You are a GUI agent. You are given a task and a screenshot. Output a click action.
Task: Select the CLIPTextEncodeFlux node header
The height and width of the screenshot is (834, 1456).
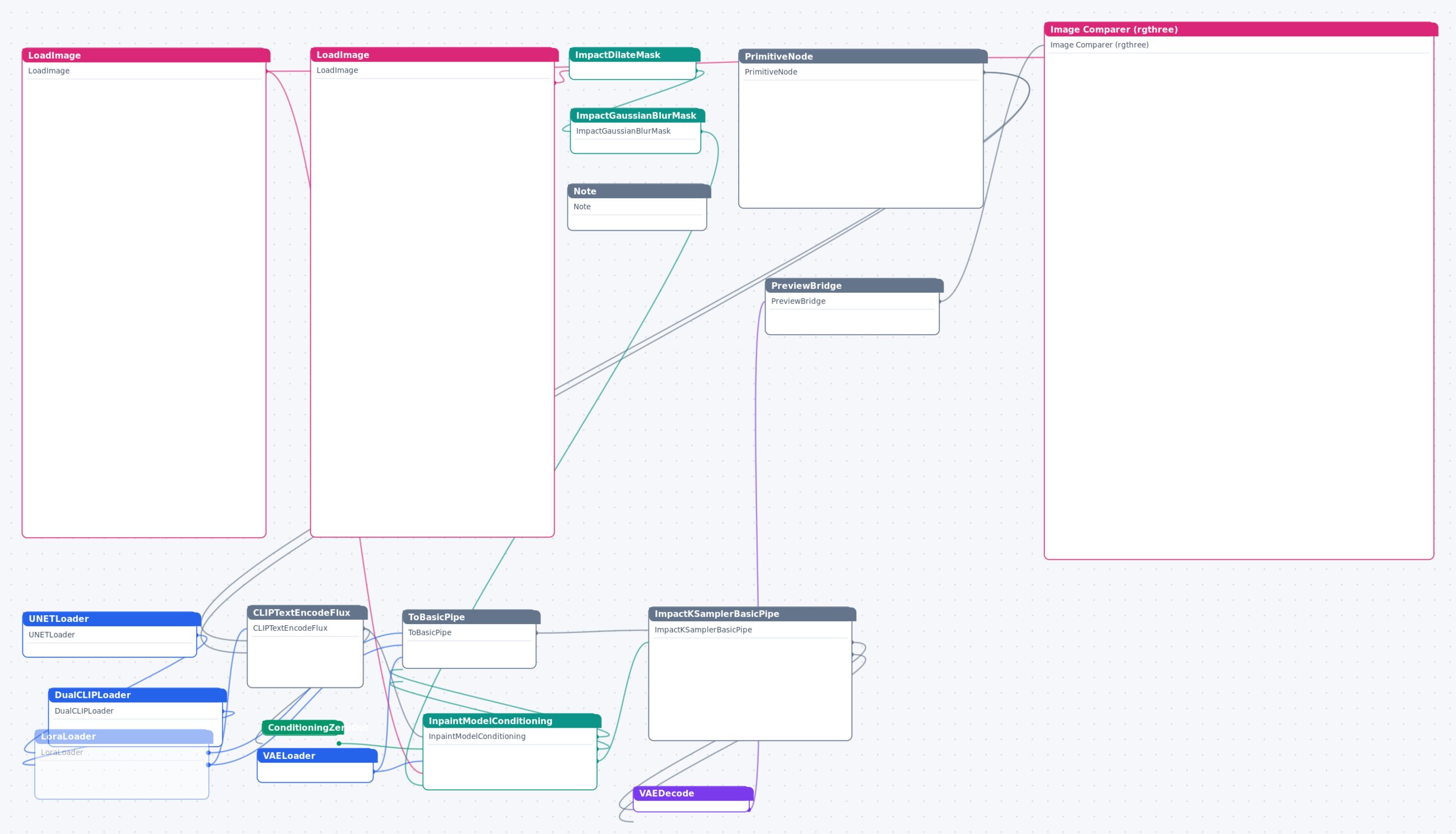pos(307,612)
